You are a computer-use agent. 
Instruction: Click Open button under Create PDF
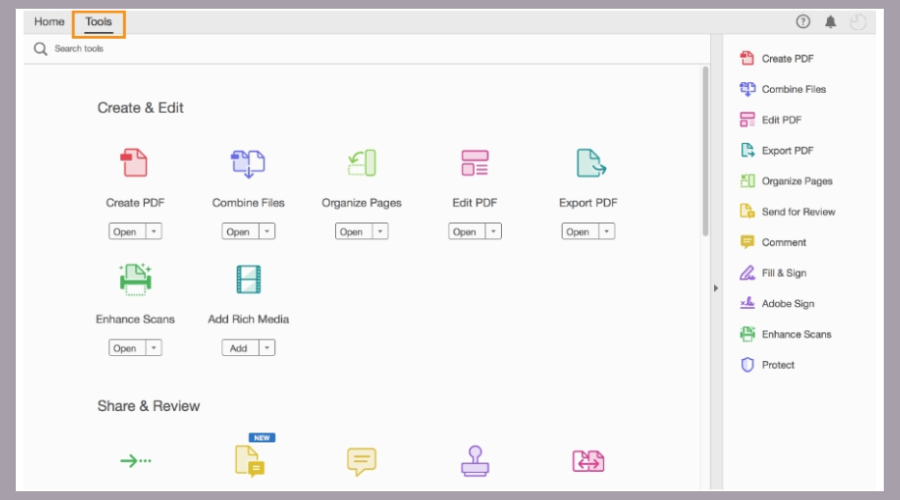point(127,231)
